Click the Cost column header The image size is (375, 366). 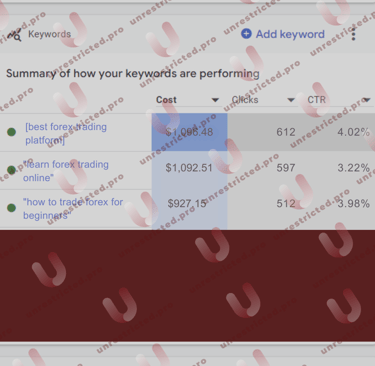166,100
